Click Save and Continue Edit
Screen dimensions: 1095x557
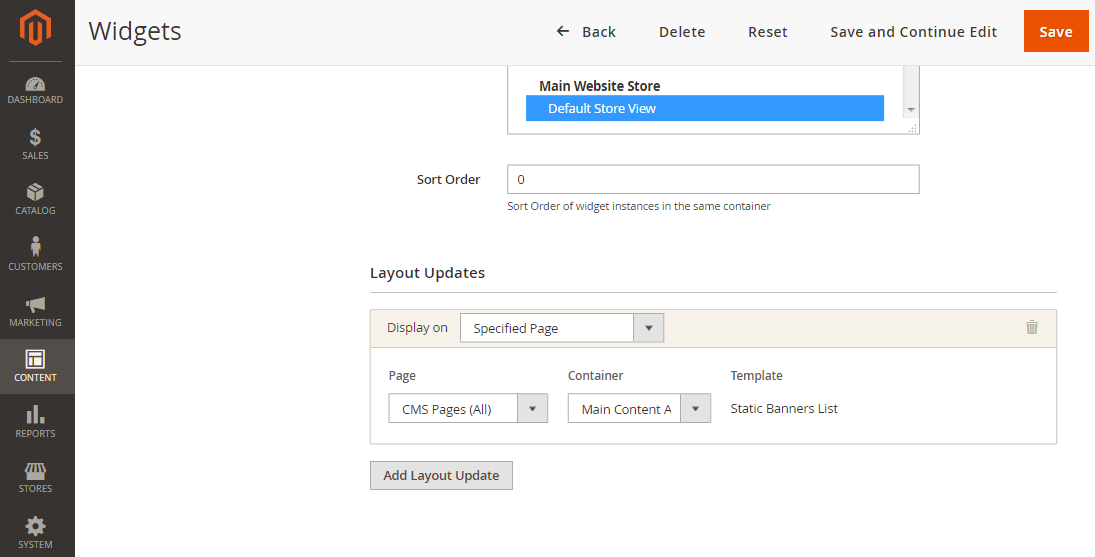[913, 32]
